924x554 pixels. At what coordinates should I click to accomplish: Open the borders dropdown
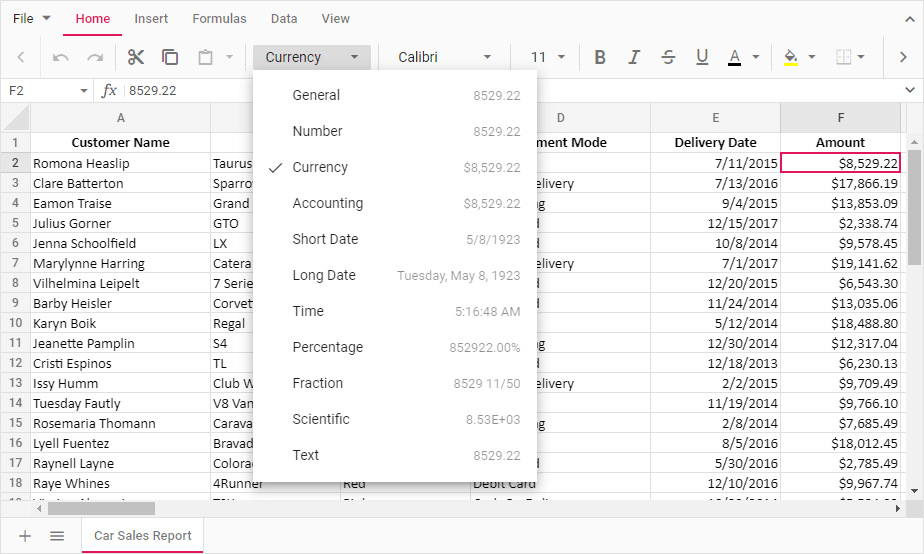849,57
